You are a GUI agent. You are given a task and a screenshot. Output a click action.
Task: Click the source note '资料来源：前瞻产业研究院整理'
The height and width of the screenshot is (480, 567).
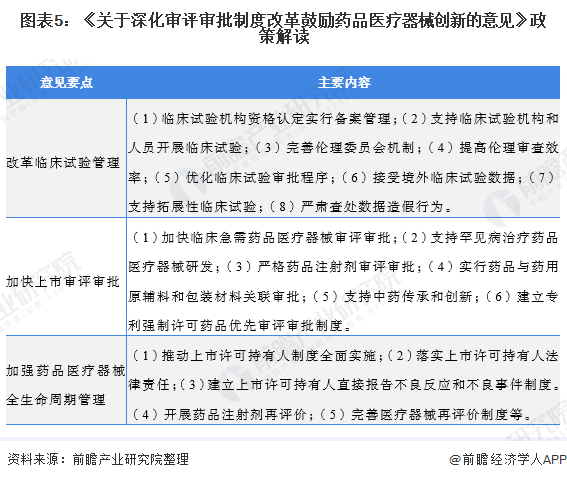(x=98, y=459)
